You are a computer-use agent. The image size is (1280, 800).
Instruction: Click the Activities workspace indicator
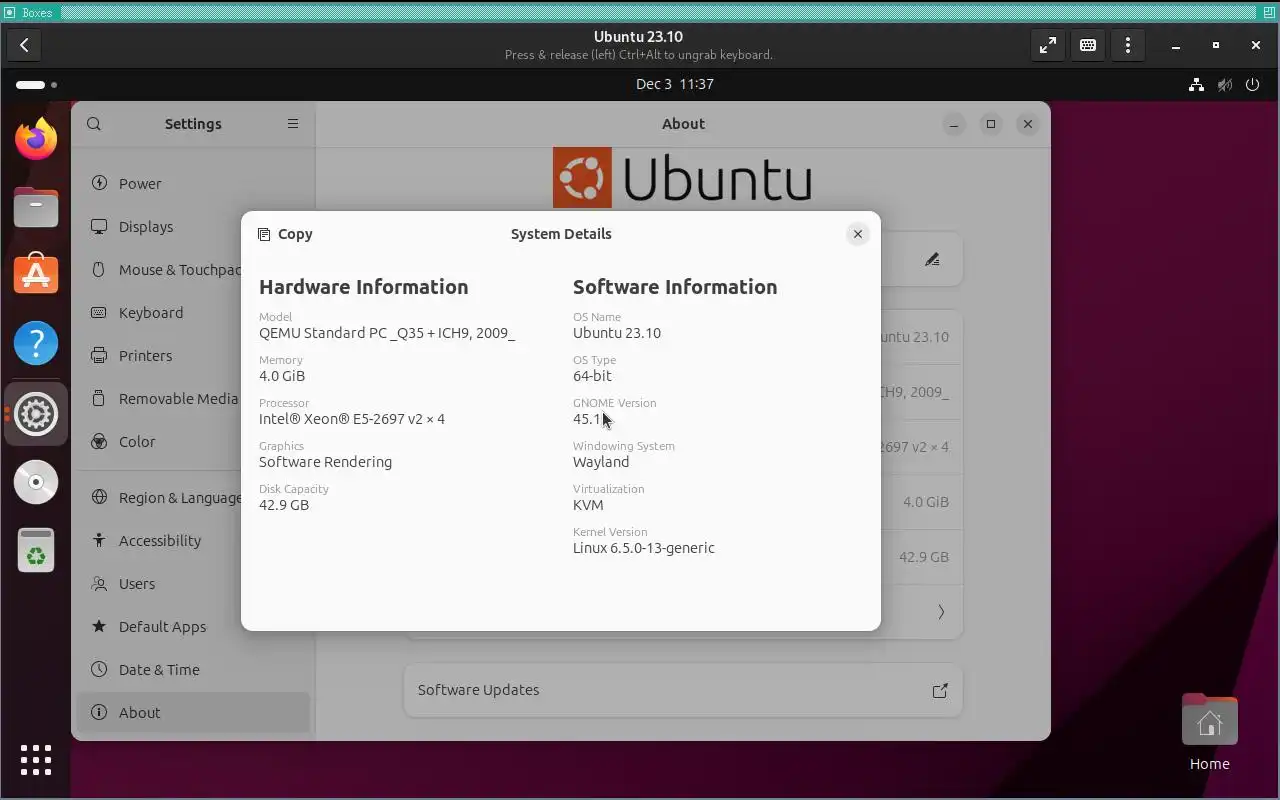[x=36, y=85]
